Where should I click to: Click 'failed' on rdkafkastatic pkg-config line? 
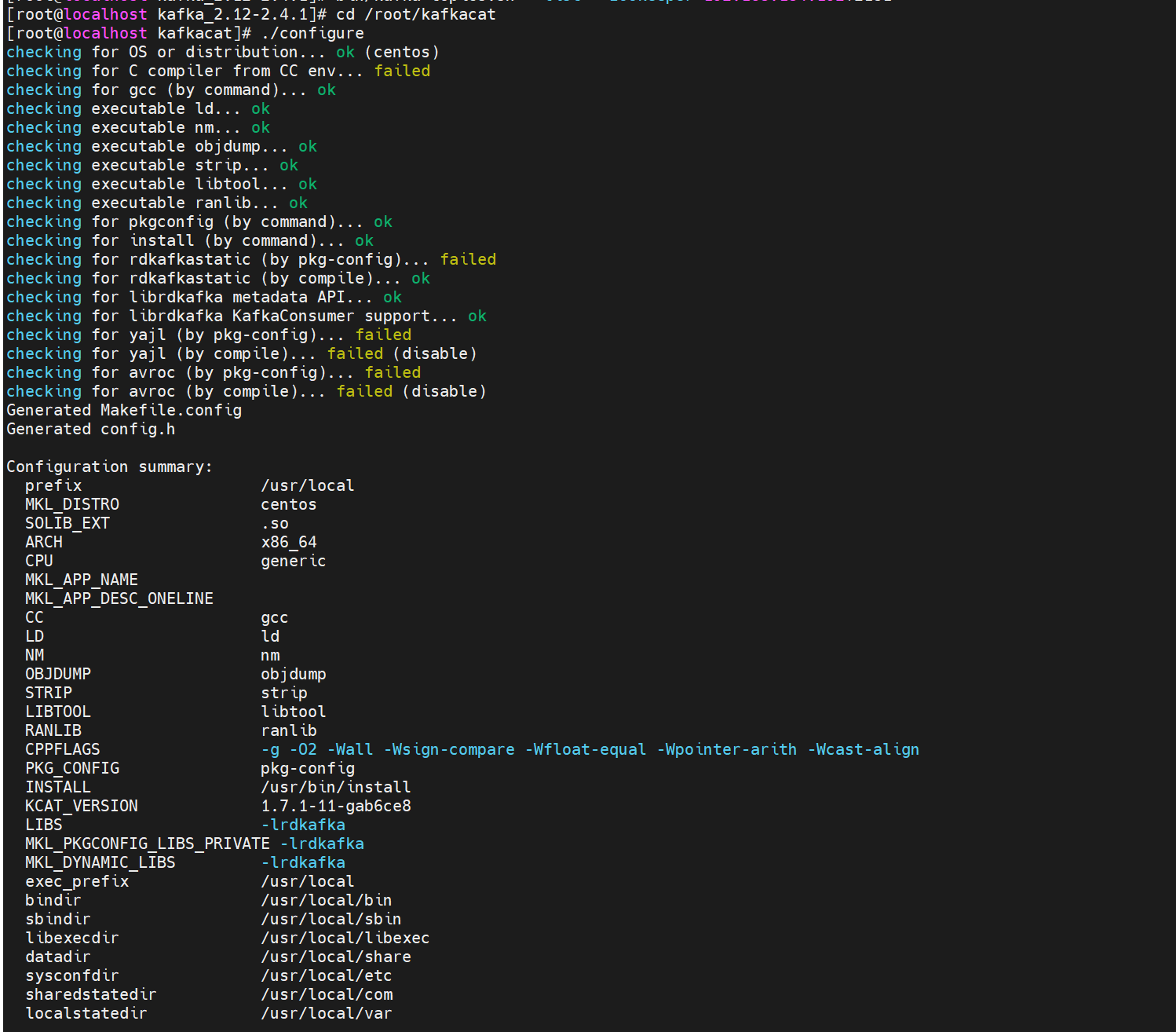[x=468, y=259]
